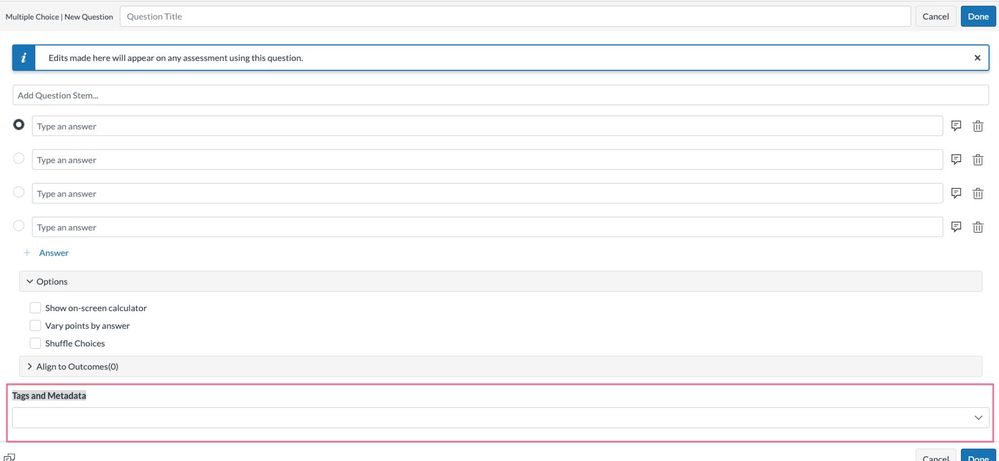Dismiss the edits info banner

[977, 58]
